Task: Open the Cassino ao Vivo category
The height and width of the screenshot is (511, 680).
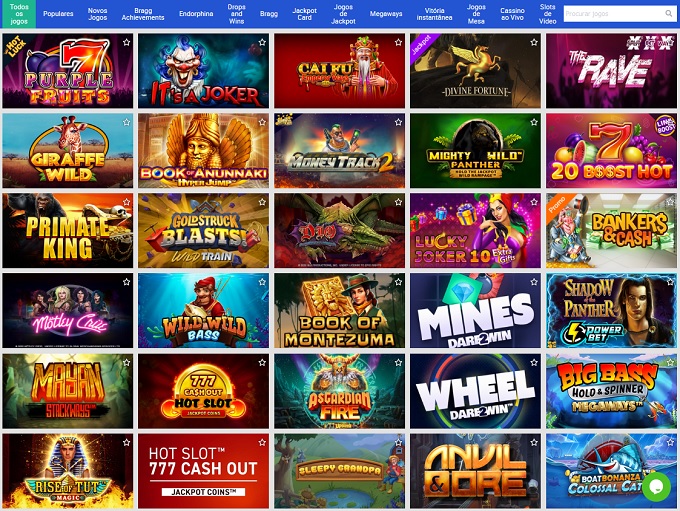Action: (512, 14)
